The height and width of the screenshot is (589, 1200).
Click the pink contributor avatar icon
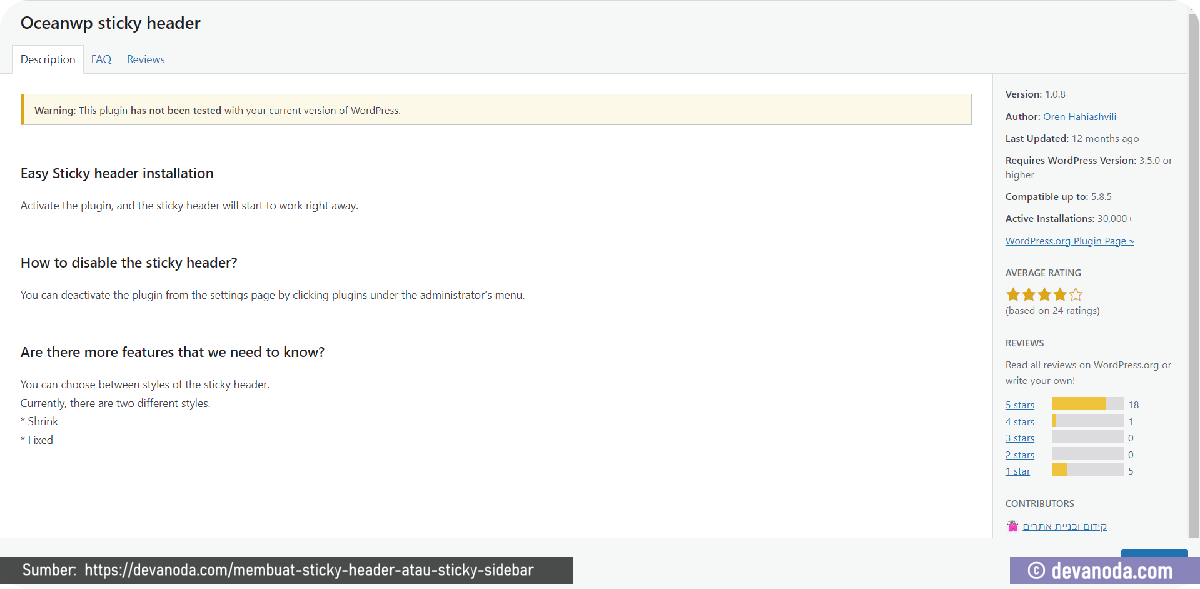coord(1012,526)
